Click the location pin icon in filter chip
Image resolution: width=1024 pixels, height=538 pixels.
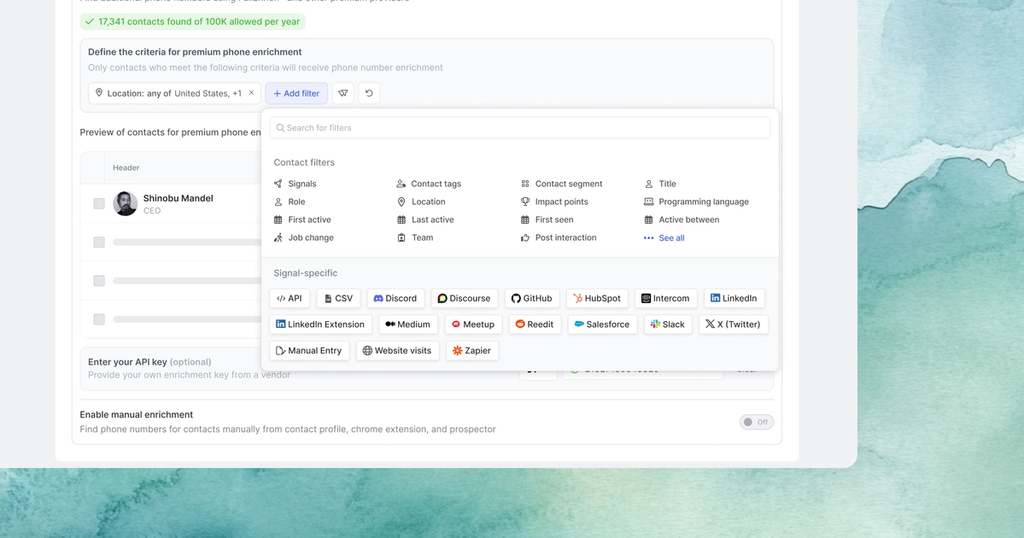click(x=99, y=93)
